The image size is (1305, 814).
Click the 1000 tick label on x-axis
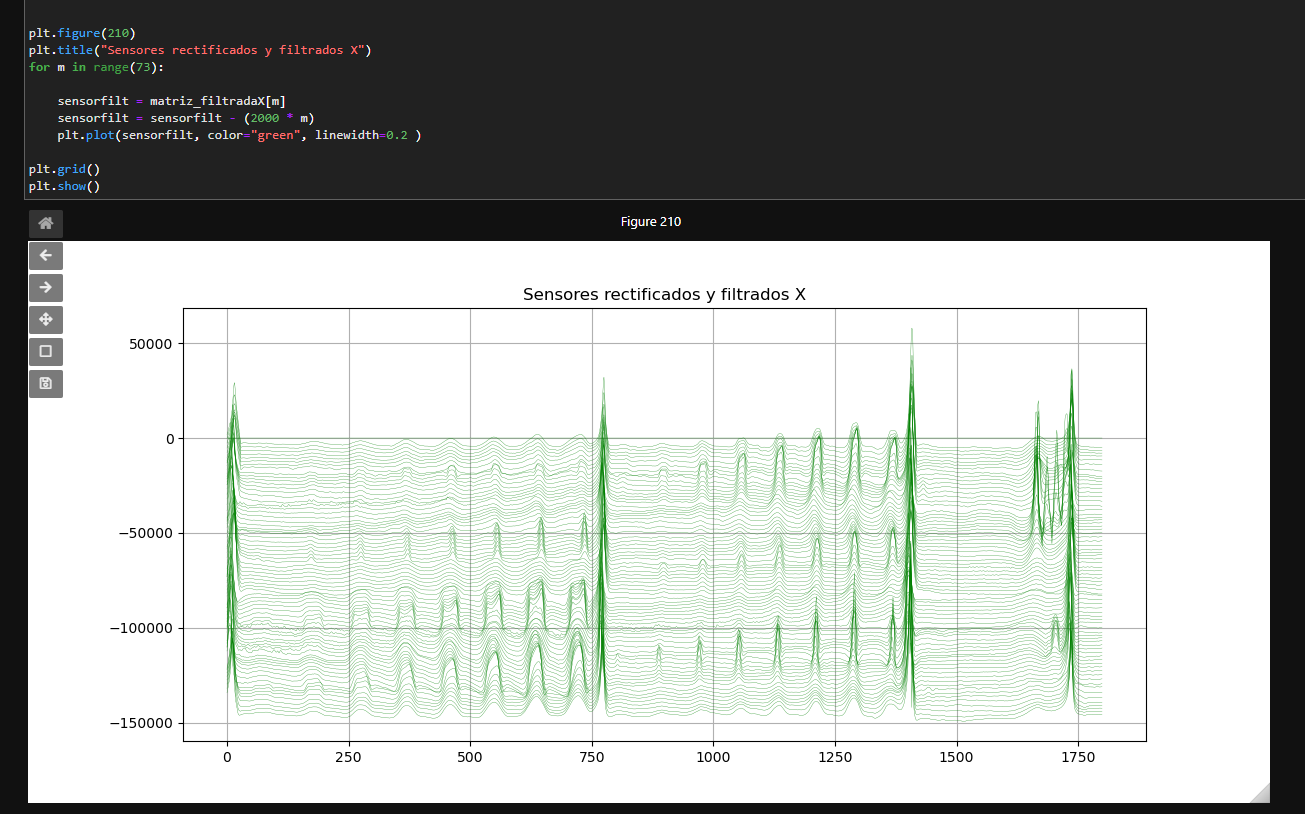coord(714,758)
